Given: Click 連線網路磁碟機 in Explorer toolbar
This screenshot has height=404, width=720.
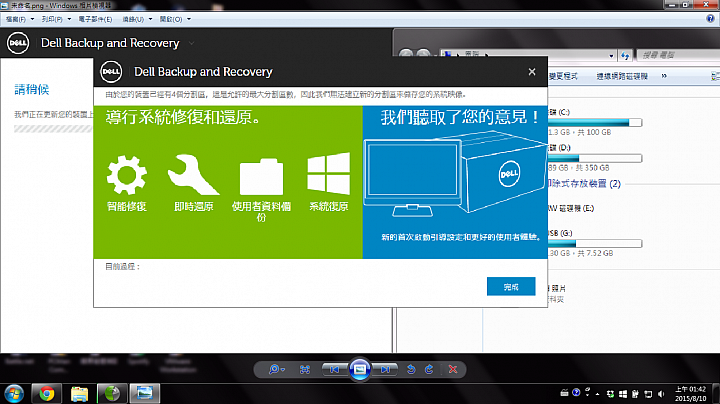Looking at the screenshot, I should point(622,76).
